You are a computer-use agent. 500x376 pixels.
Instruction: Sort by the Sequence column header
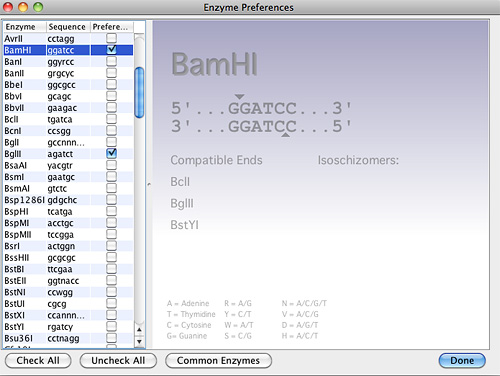[x=68, y=27]
